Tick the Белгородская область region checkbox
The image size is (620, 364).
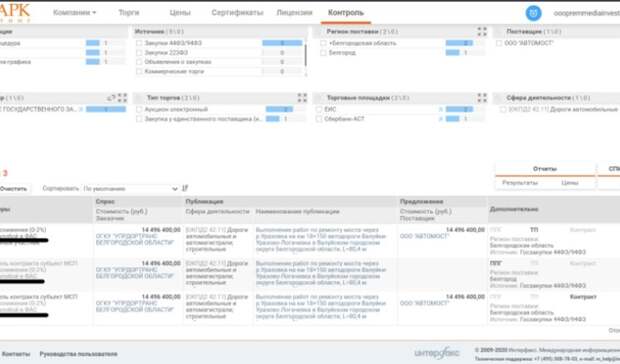click(323, 43)
